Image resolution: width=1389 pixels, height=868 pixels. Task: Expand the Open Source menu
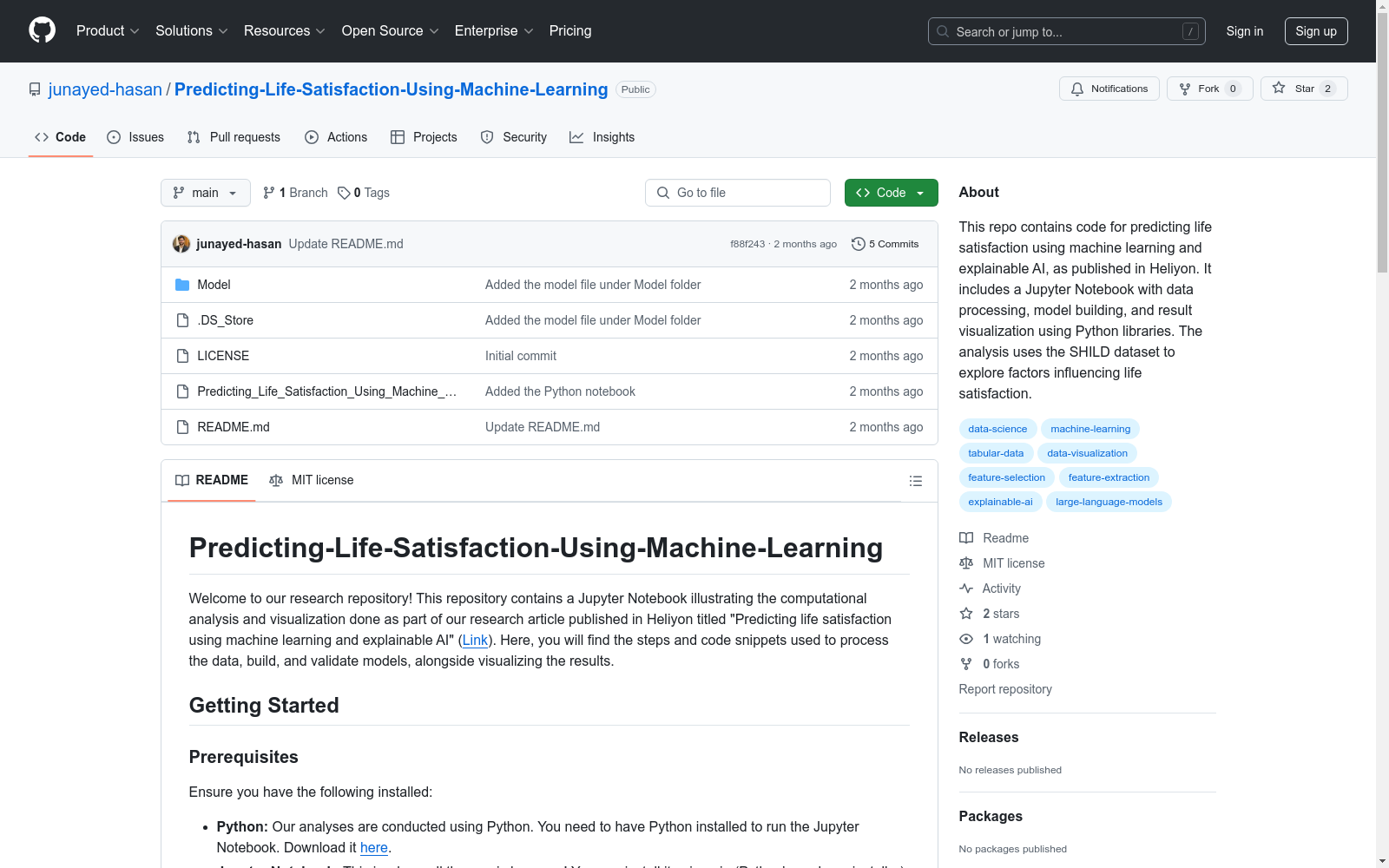(391, 31)
